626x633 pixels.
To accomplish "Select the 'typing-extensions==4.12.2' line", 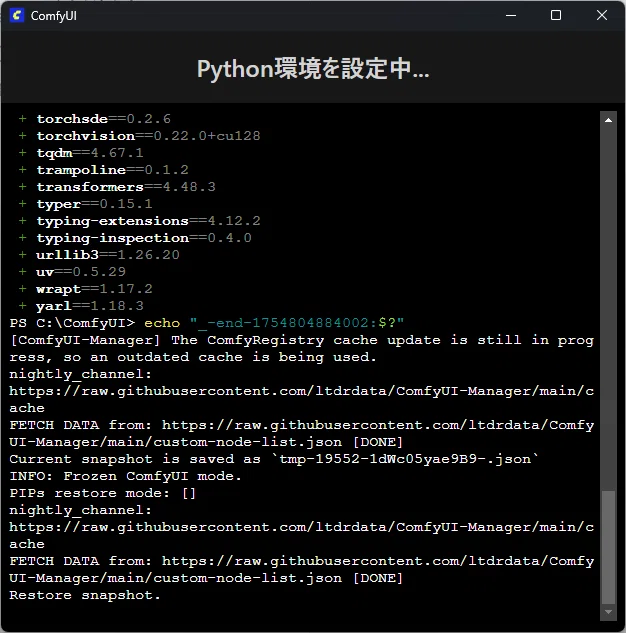I will pos(139,221).
